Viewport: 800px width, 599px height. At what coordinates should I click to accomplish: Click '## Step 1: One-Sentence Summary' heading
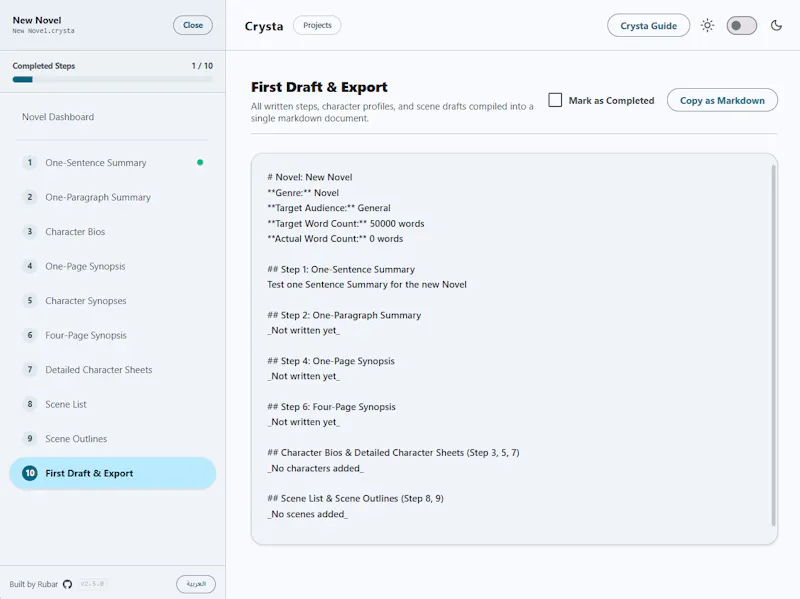[341, 269]
